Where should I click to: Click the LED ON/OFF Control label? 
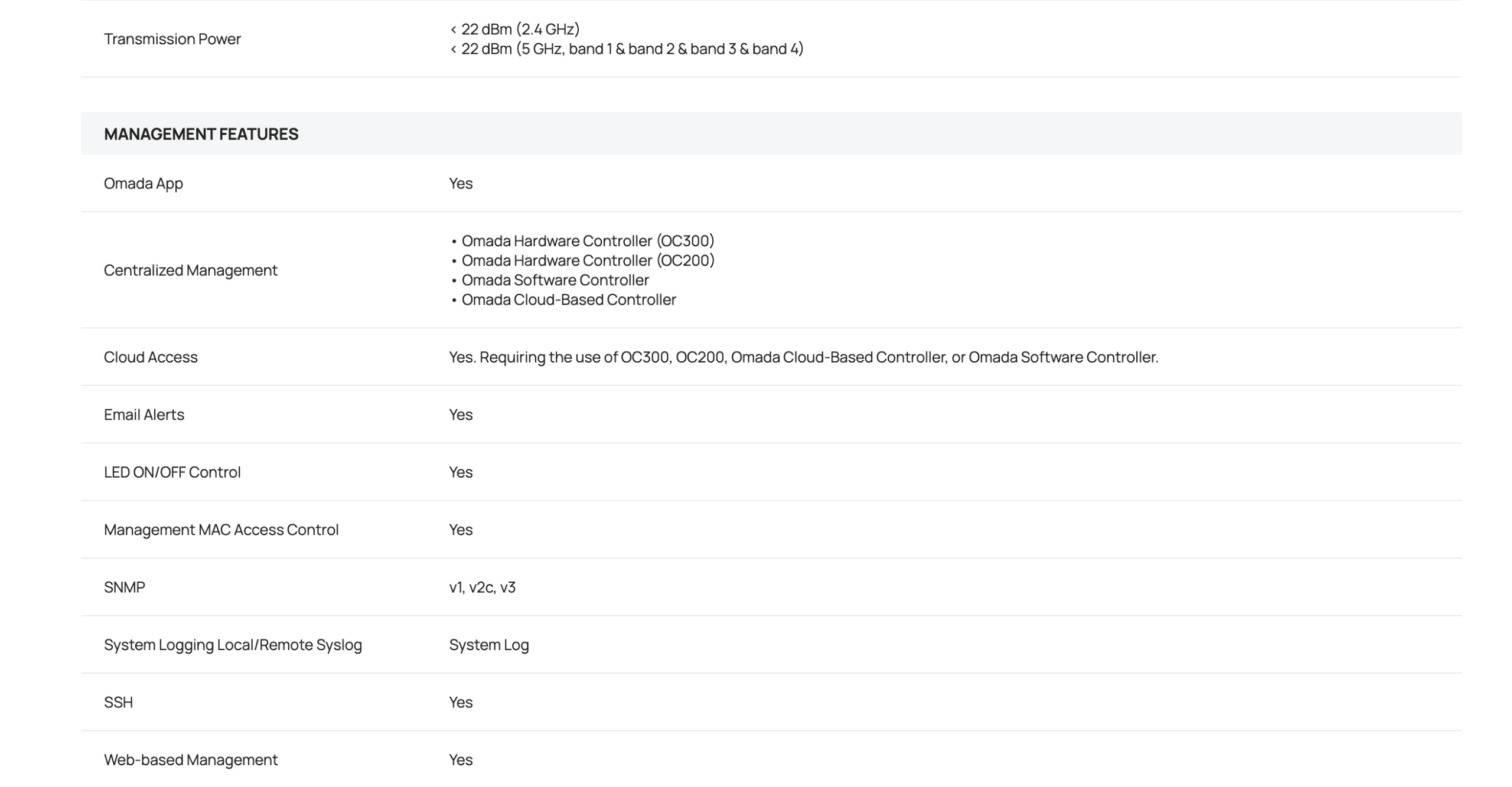pyautogui.click(x=172, y=472)
